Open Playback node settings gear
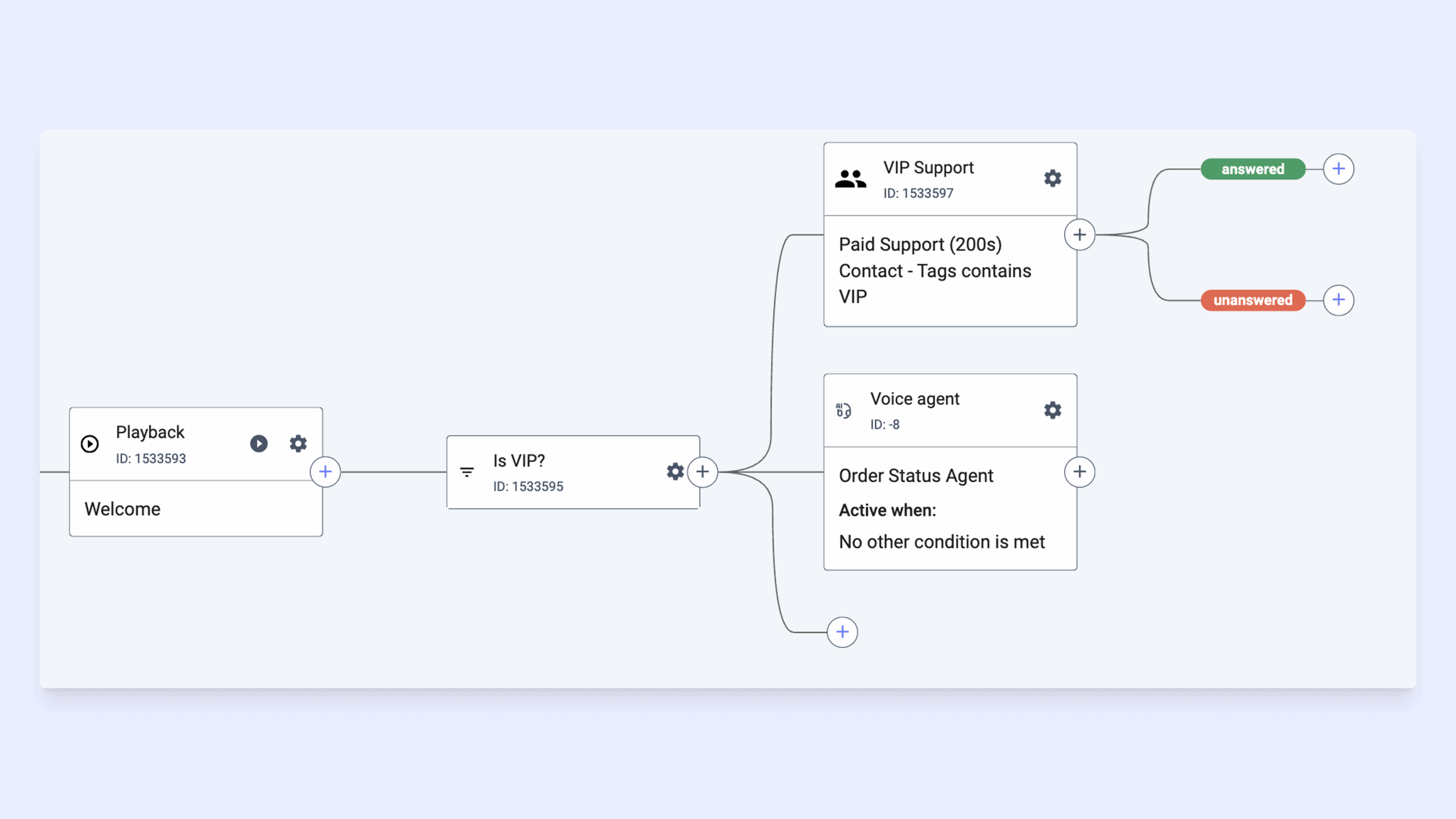The height and width of the screenshot is (819, 1456). coord(298,444)
